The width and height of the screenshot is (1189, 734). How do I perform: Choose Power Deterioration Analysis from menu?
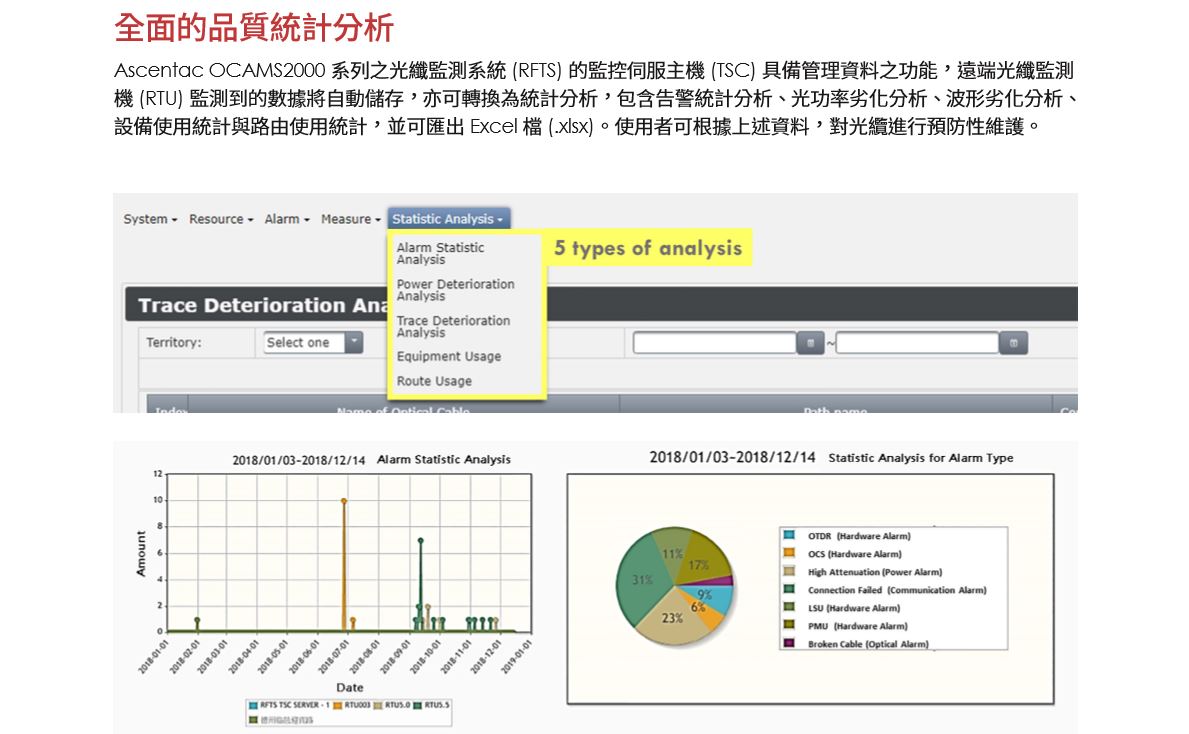pyautogui.click(x=455, y=290)
